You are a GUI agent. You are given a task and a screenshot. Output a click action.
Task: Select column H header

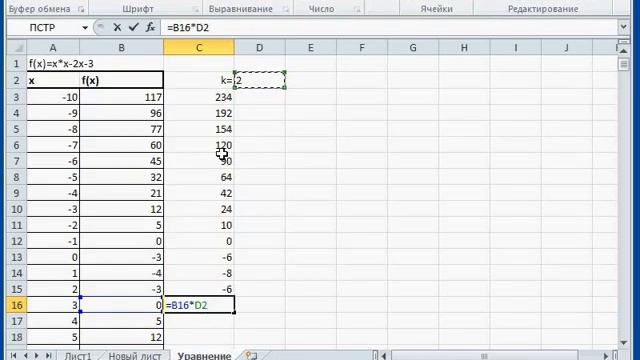click(464, 48)
